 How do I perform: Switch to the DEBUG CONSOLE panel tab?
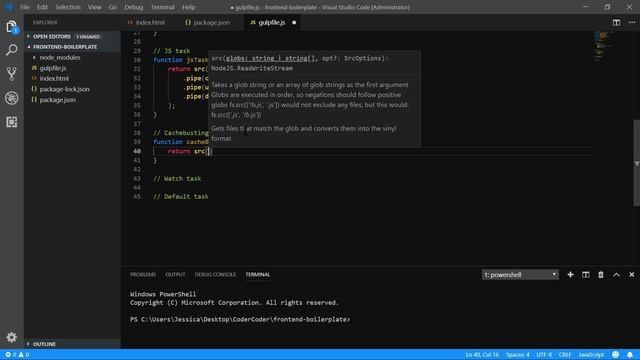pos(215,275)
